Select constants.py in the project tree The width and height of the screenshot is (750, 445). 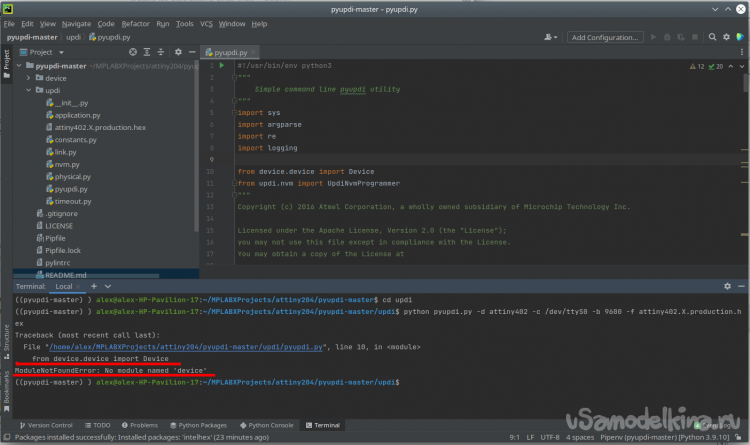click(x=74, y=140)
